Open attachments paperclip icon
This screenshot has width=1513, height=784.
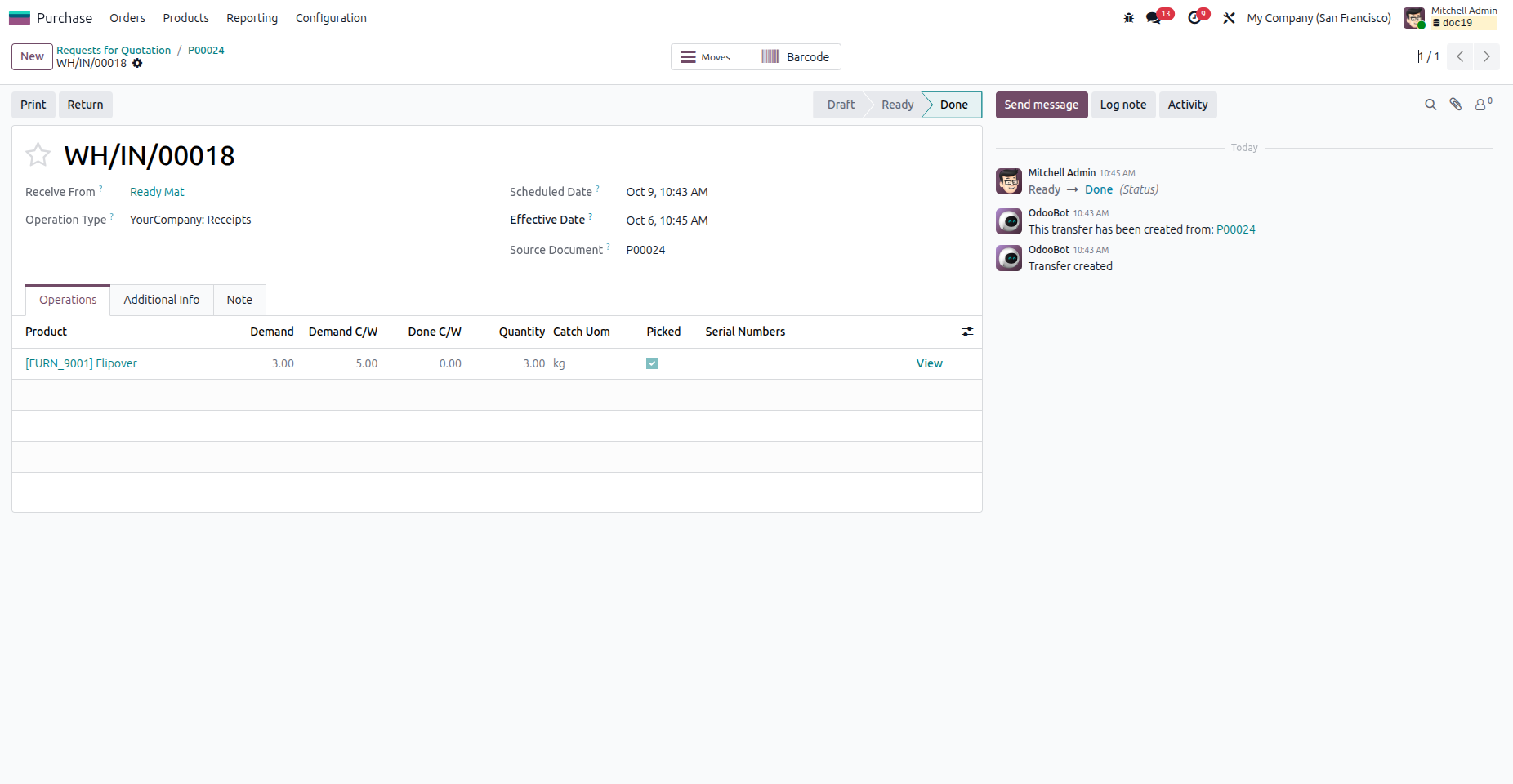coord(1456,105)
